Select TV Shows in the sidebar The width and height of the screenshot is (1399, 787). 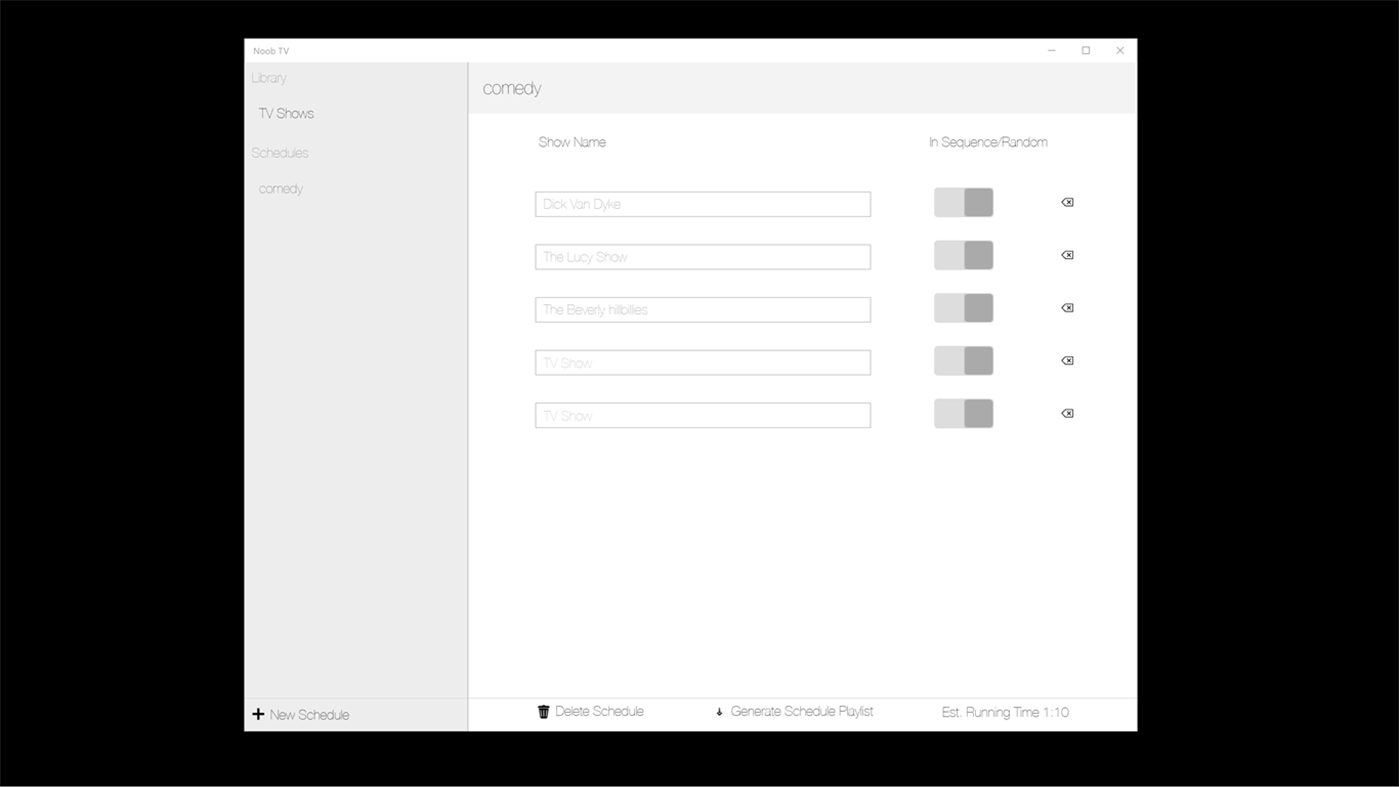pyautogui.click(x=286, y=113)
